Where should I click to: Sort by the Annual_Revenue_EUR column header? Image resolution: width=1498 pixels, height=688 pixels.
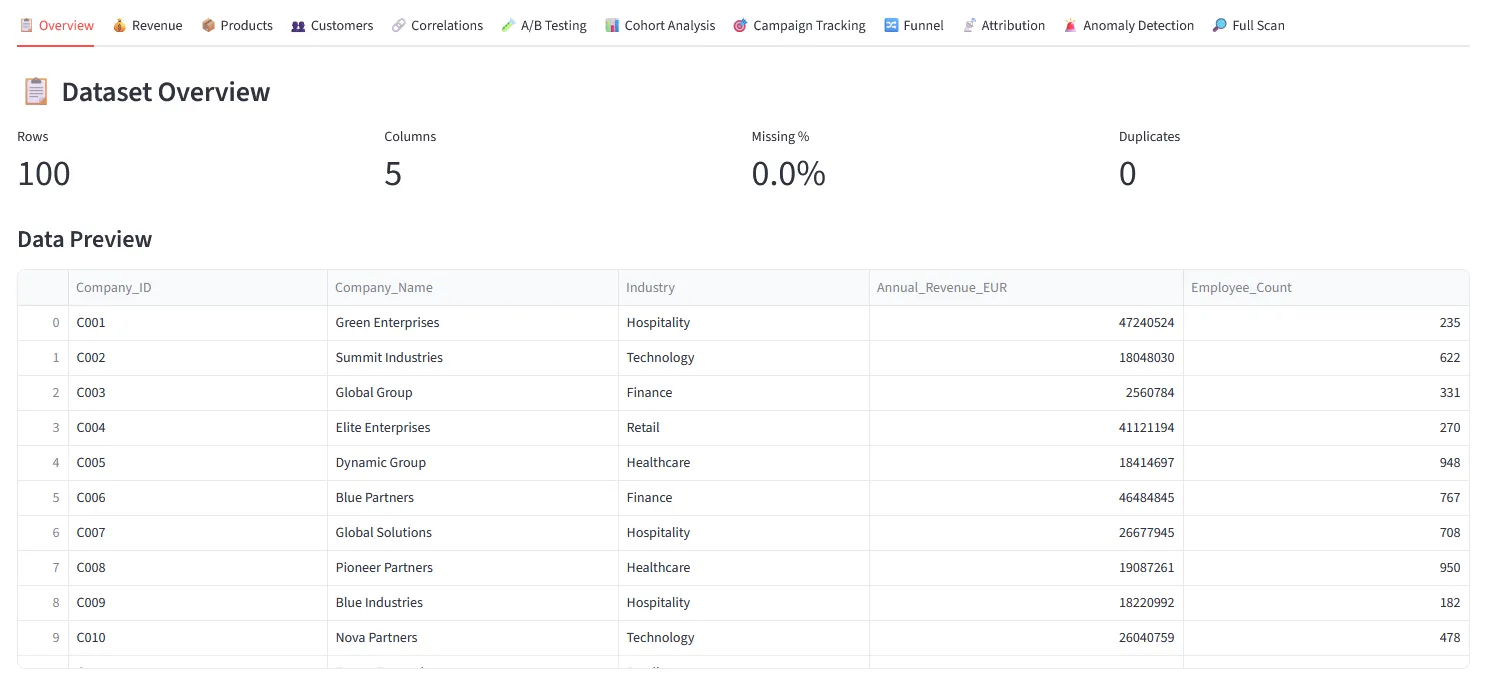coord(942,287)
